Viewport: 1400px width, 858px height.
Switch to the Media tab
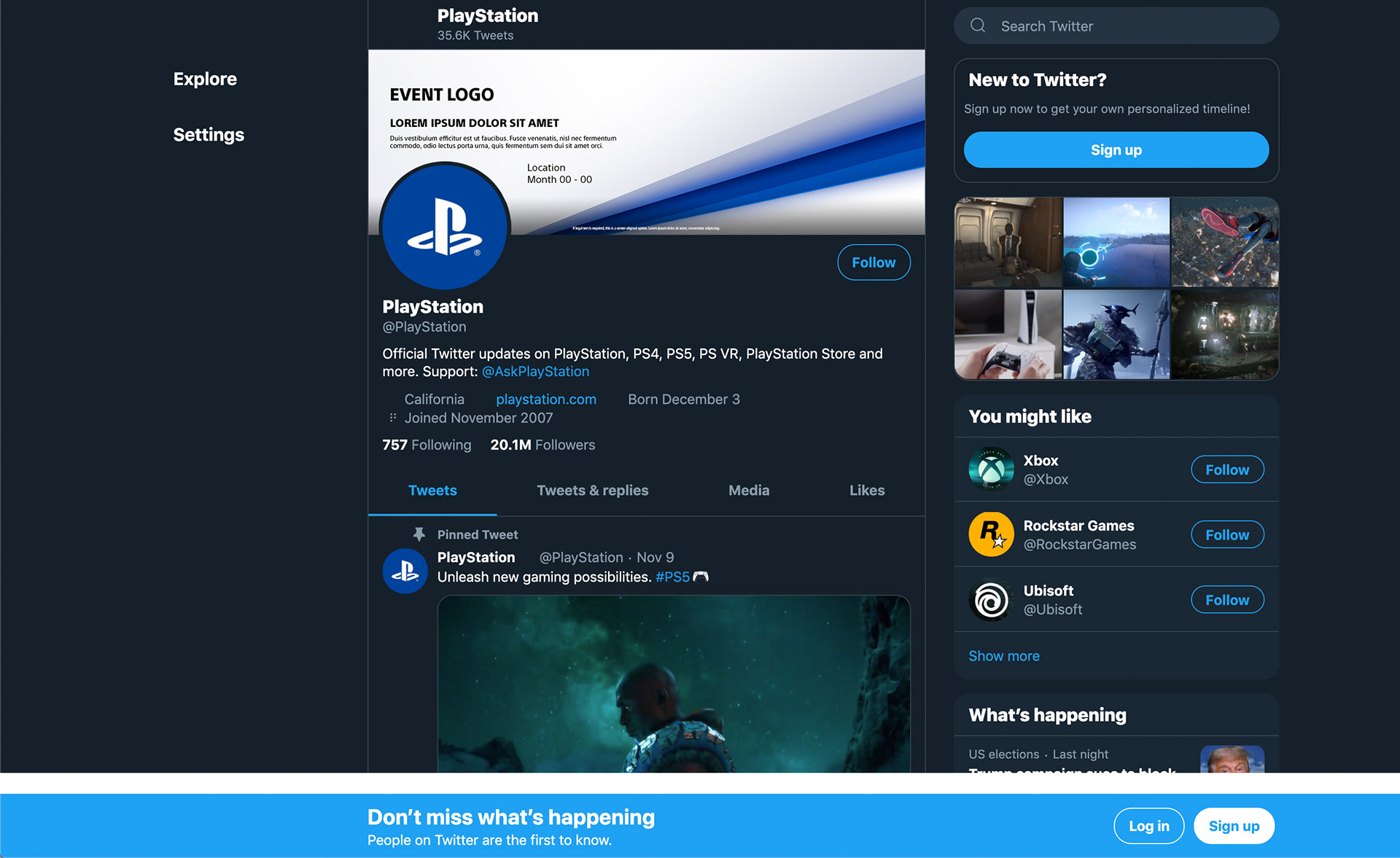(749, 491)
